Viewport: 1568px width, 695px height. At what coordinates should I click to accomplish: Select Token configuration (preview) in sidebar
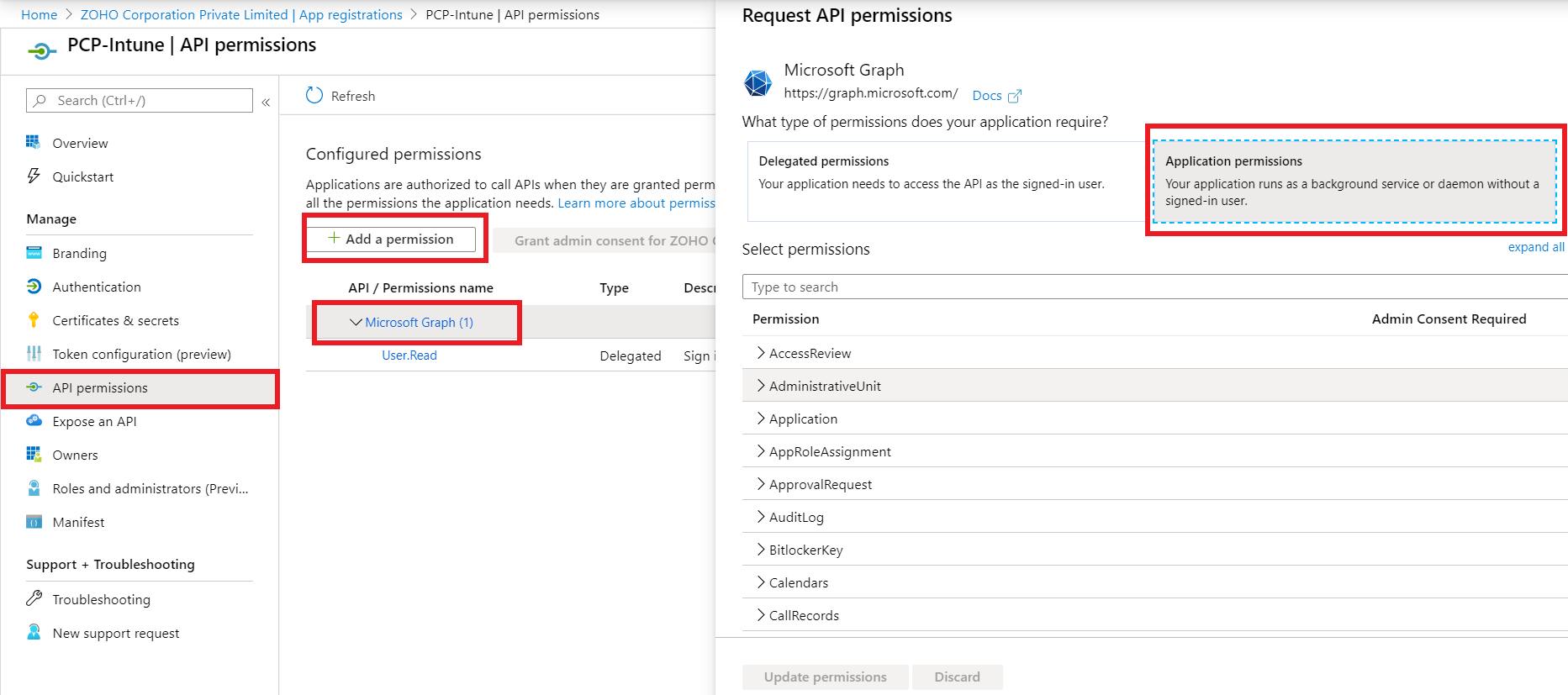coord(141,354)
